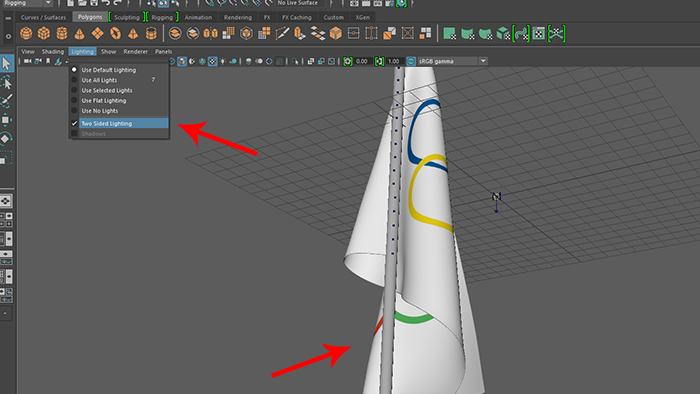Viewport: 700px width, 394px height.
Task: Create a polygon plane from the shelf
Action: [97, 33]
